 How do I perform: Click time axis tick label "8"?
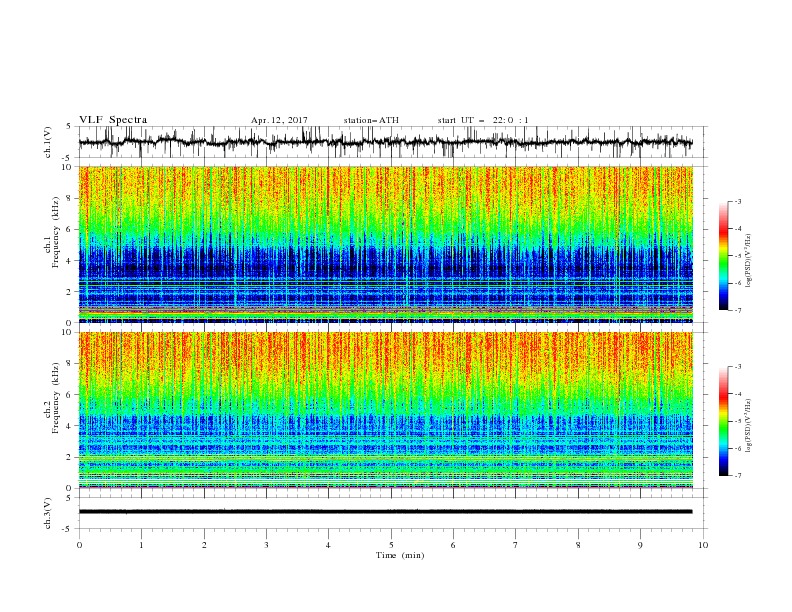click(x=578, y=545)
